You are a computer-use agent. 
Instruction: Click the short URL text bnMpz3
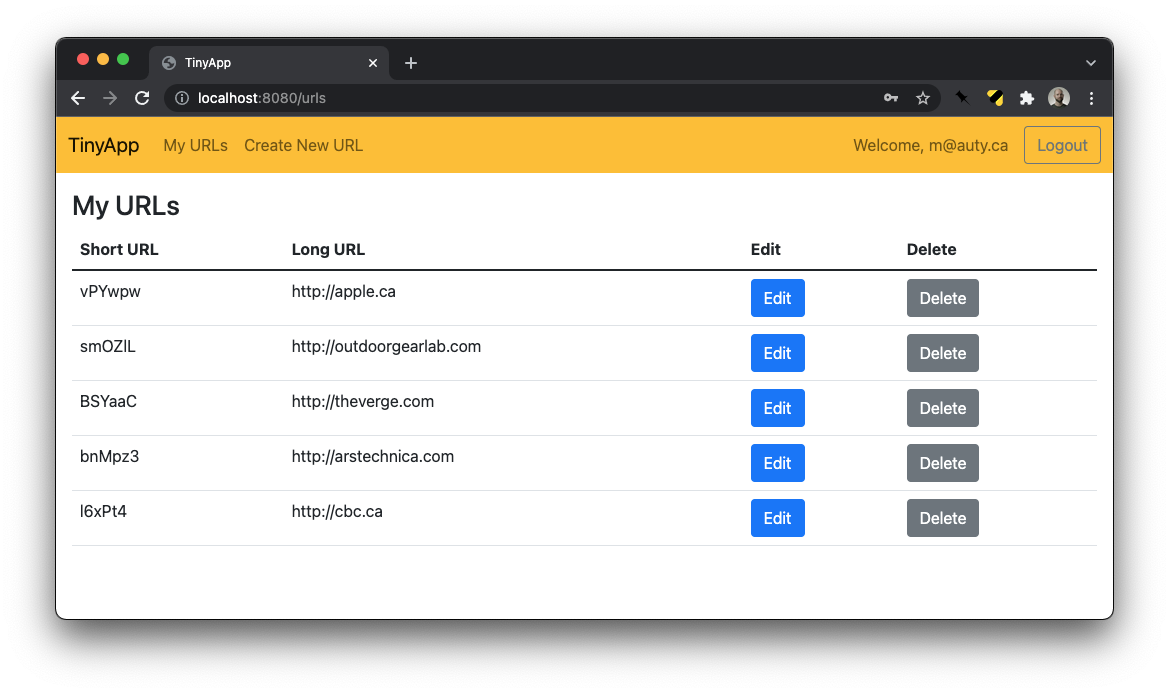(110, 457)
